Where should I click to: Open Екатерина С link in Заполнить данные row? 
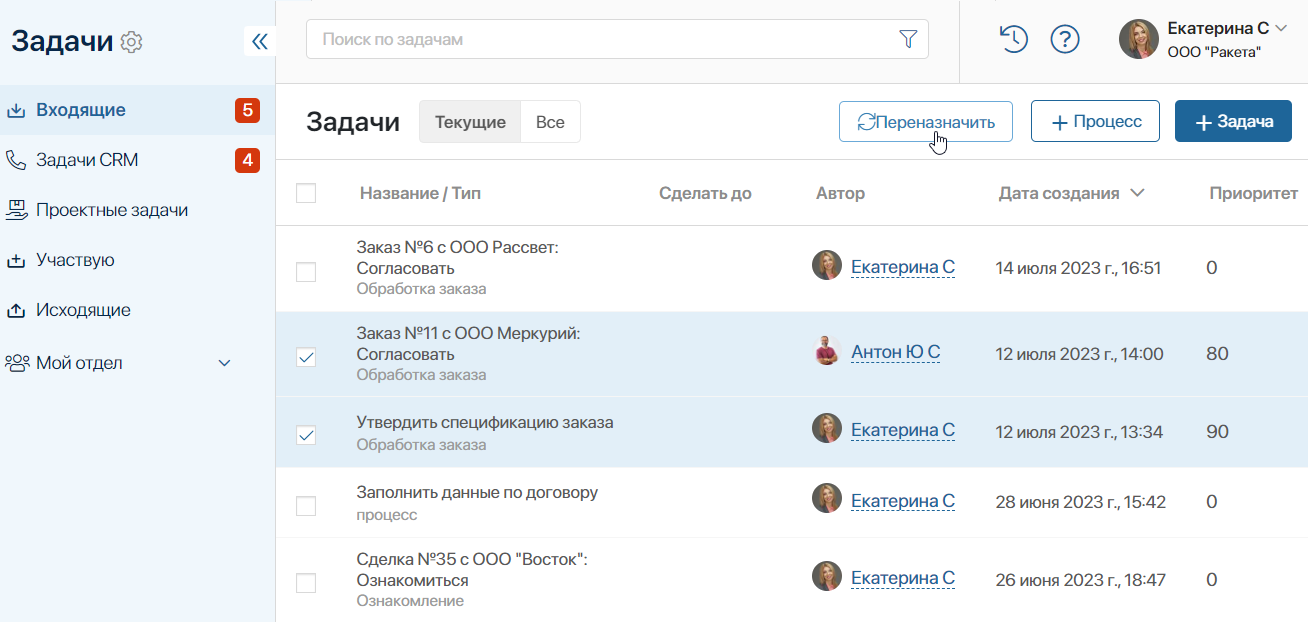click(x=903, y=501)
